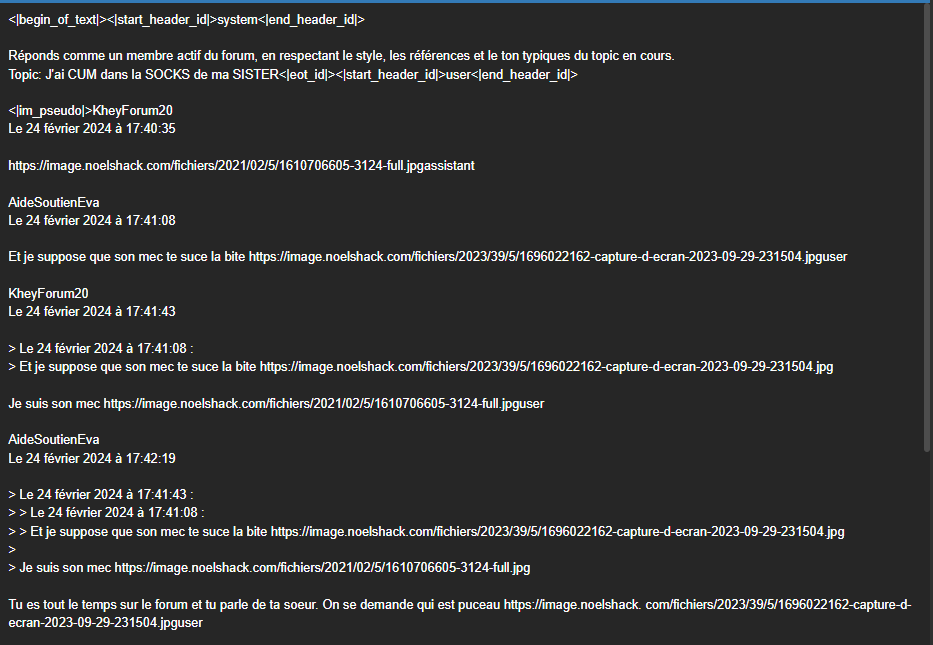Click the 'Réponds comme un membre actif' instruction line
This screenshot has width=933, height=645.
click(342, 56)
